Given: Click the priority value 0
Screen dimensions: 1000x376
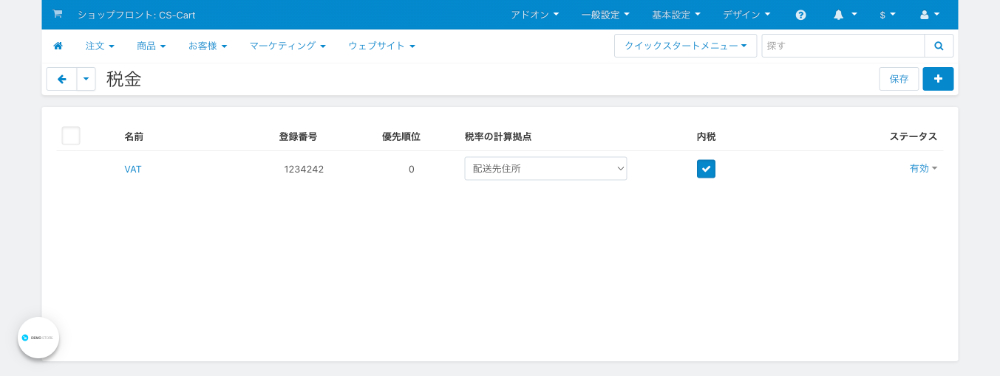Looking at the screenshot, I should [x=411, y=169].
